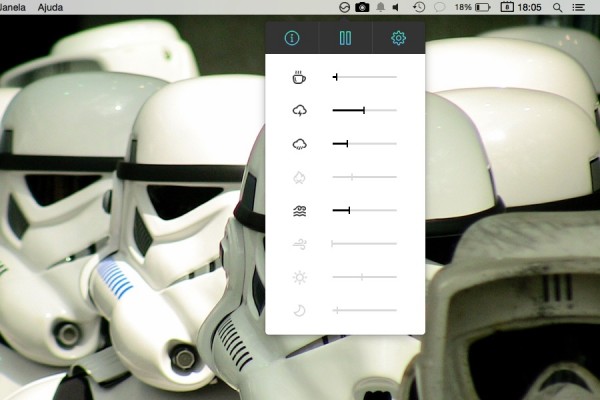Image resolution: width=600 pixels, height=400 pixels.
Task: Open the Janela menu
Action: pos(13,7)
